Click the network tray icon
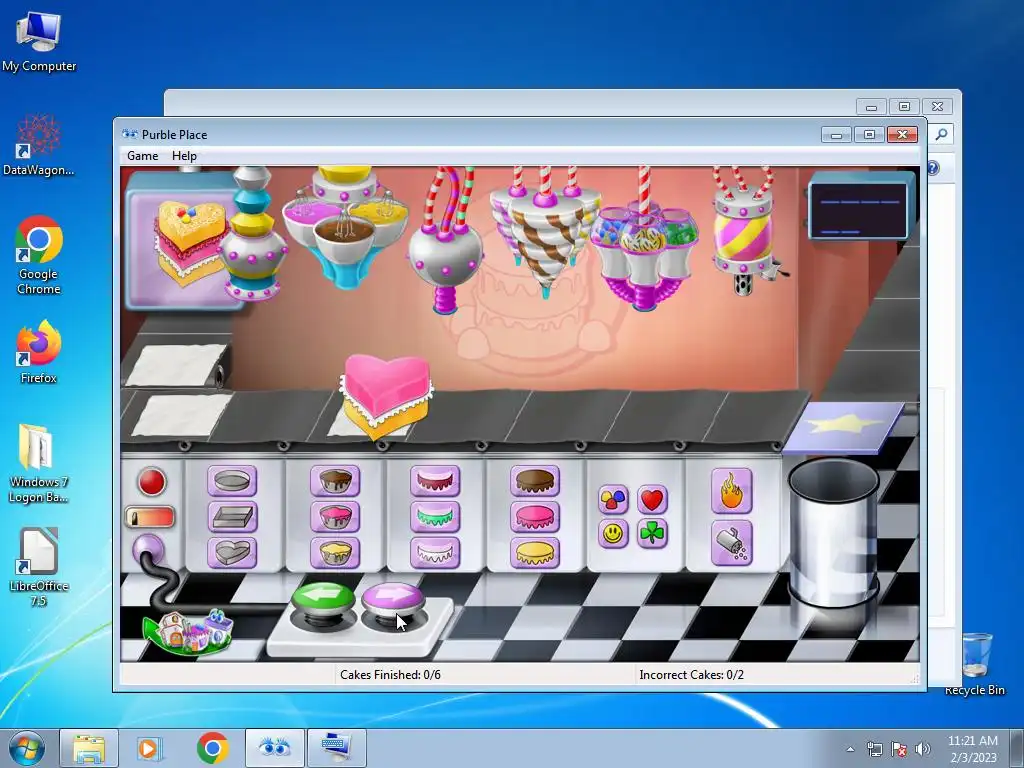 click(874, 749)
